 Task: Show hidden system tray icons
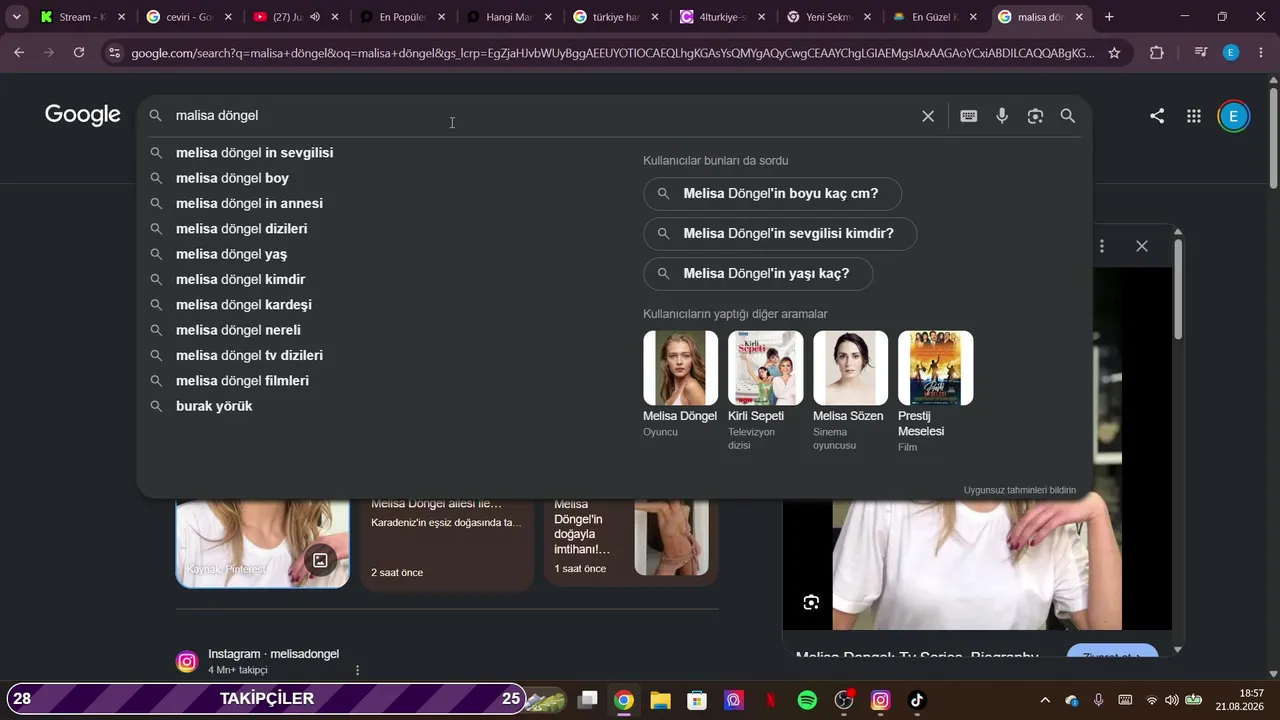coord(1045,700)
